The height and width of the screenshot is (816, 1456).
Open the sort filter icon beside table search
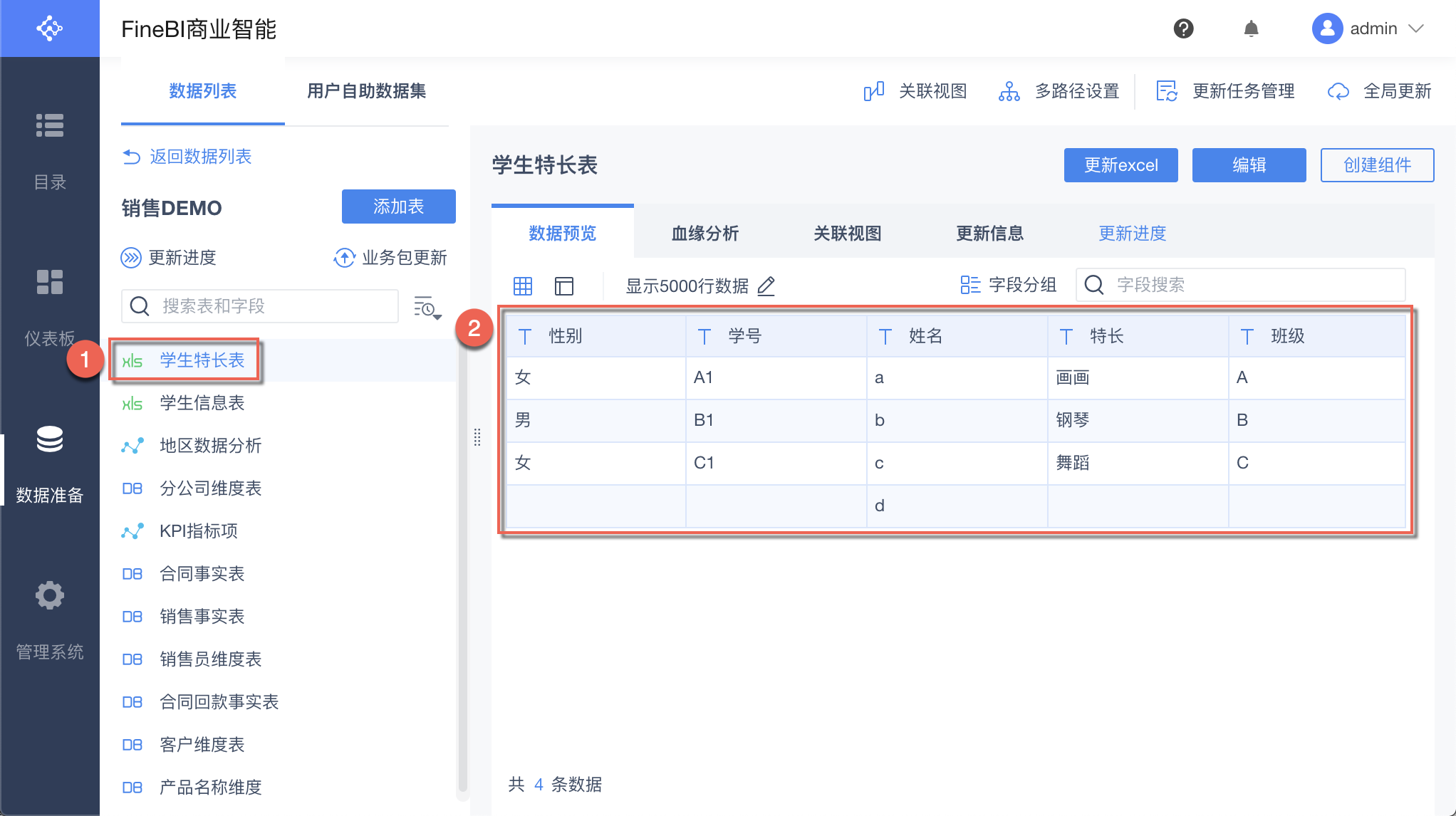coord(427,307)
